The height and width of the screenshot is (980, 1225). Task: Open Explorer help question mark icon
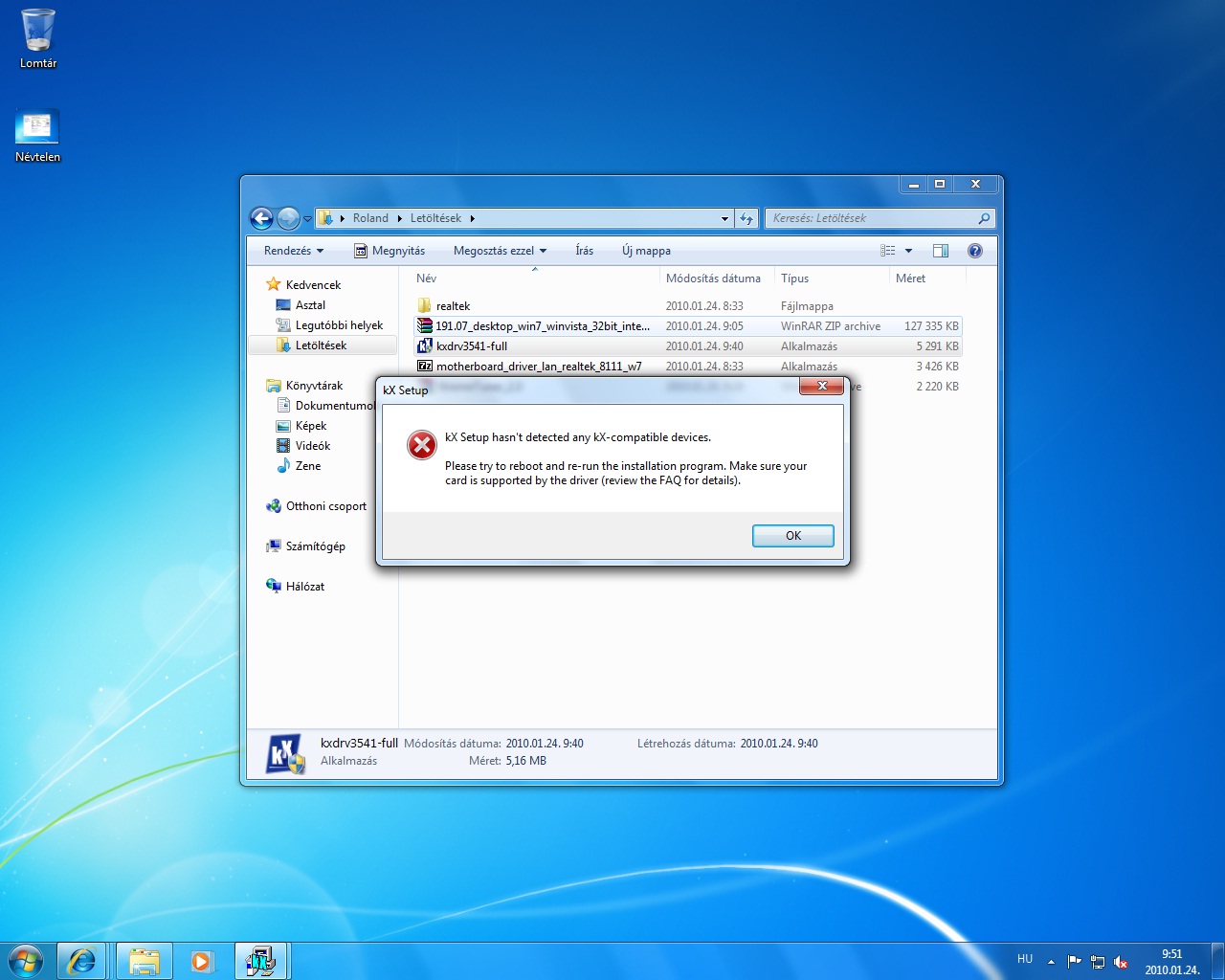pyautogui.click(x=975, y=251)
